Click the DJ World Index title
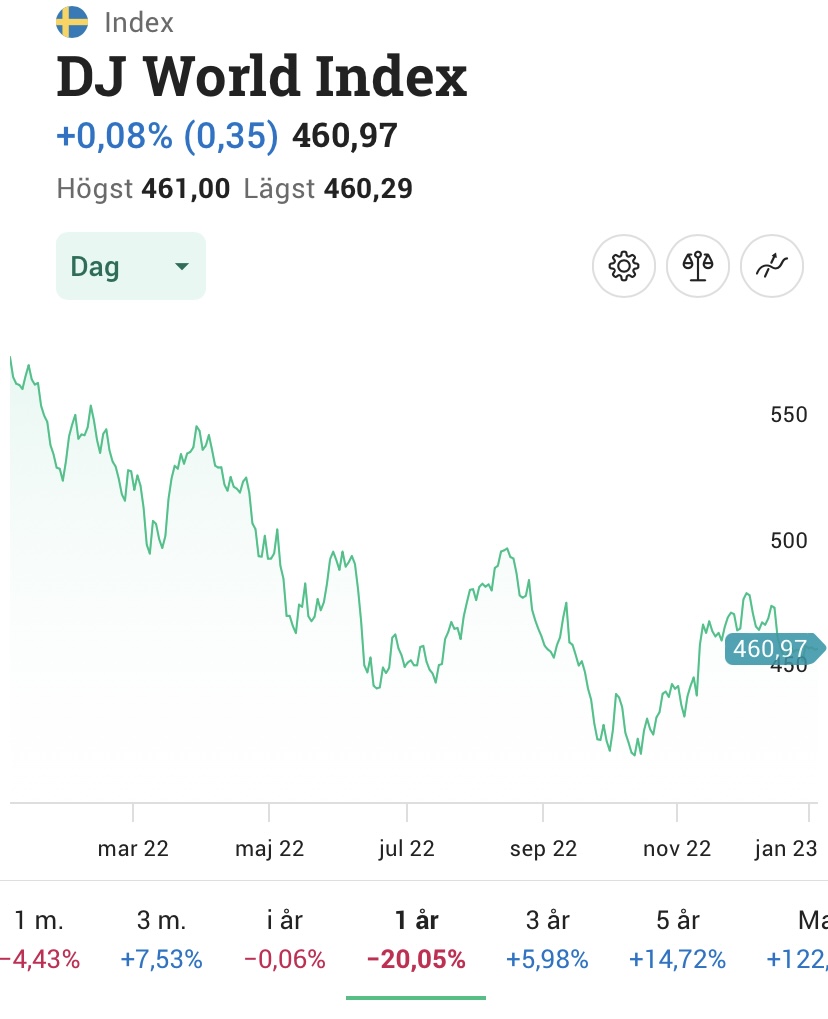 click(262, 77)
